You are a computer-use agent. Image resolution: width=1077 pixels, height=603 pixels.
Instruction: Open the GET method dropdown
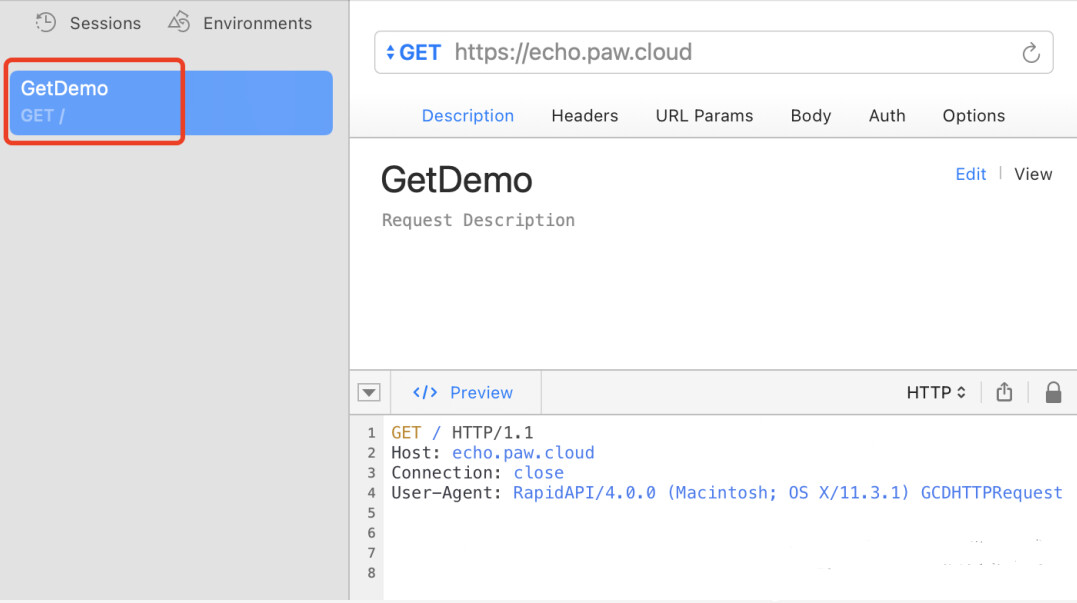pos(413,53)
